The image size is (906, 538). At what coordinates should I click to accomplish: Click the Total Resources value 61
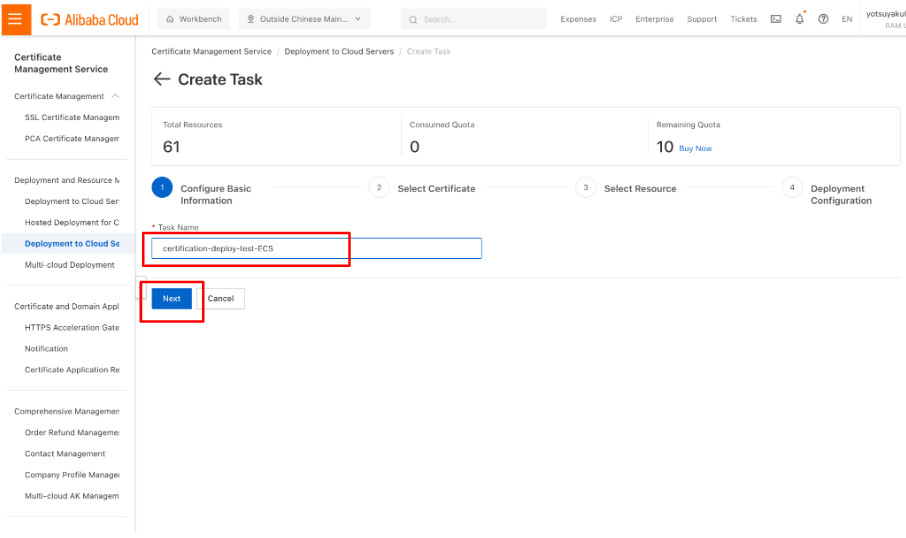tap(171, 147)
